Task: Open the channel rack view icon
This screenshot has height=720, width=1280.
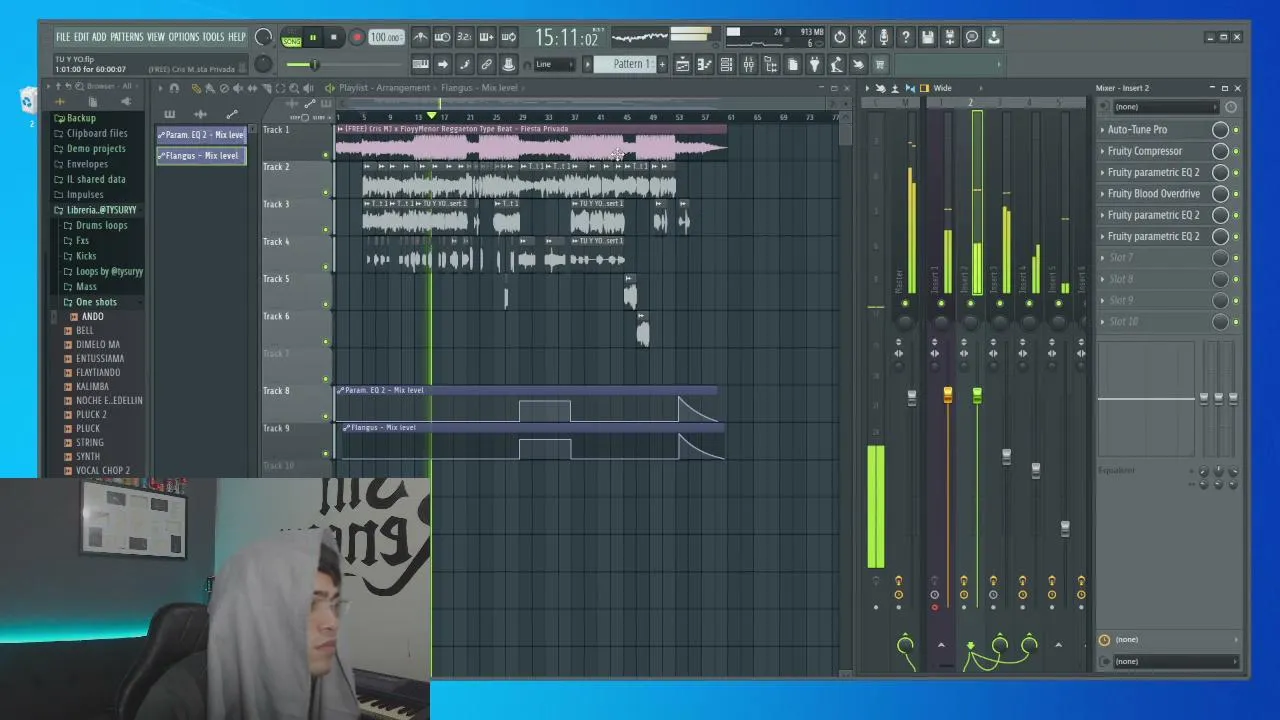Action: tap(726, 64)
